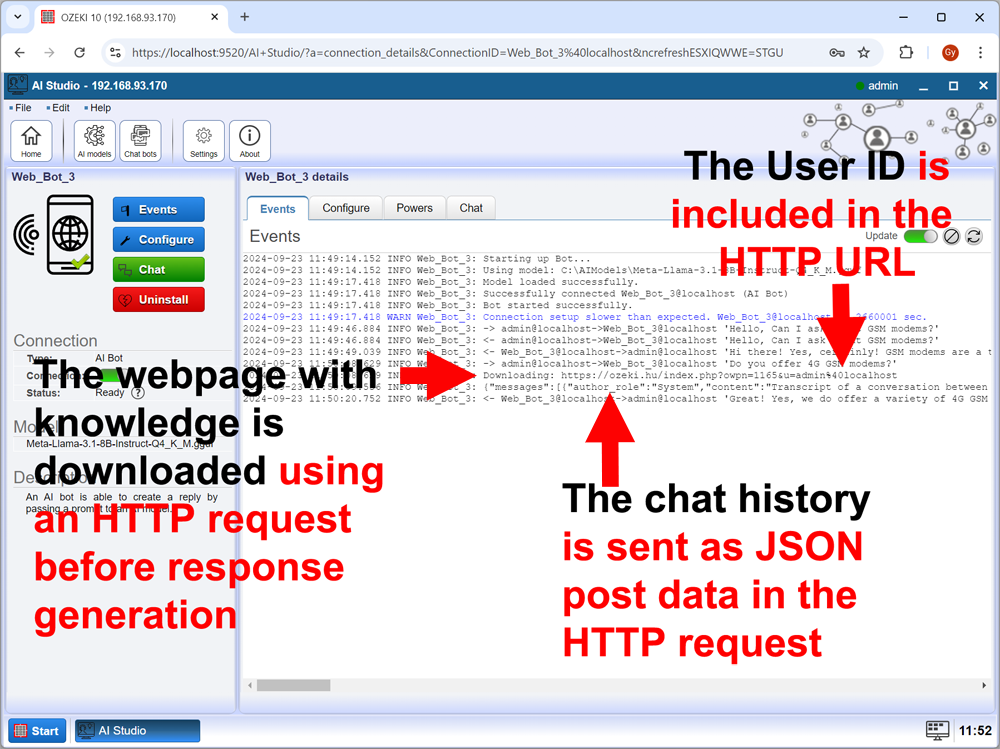Switch to the Powers tab
1000x749 pixels.
pyautogui.click(x=415, y=208)
